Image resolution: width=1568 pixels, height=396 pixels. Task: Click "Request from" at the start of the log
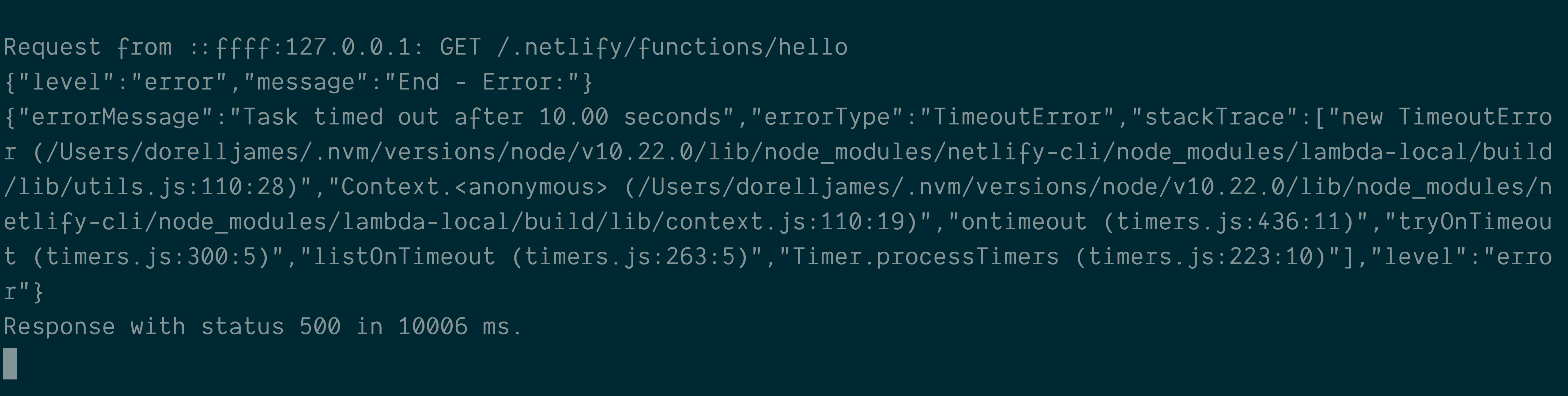[88, 47]
